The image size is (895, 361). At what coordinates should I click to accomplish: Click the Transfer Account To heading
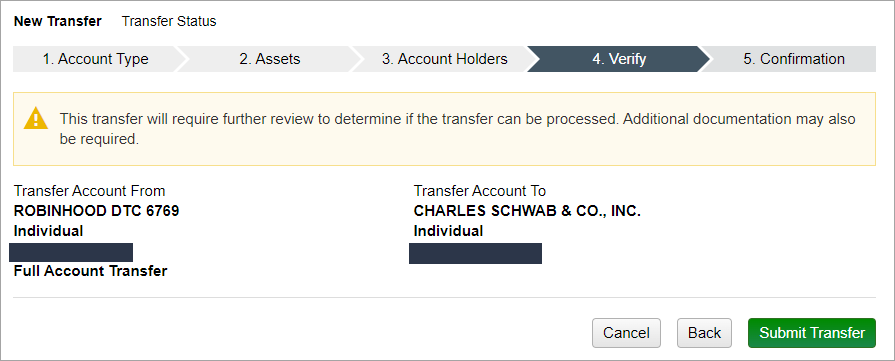[480, 191]
